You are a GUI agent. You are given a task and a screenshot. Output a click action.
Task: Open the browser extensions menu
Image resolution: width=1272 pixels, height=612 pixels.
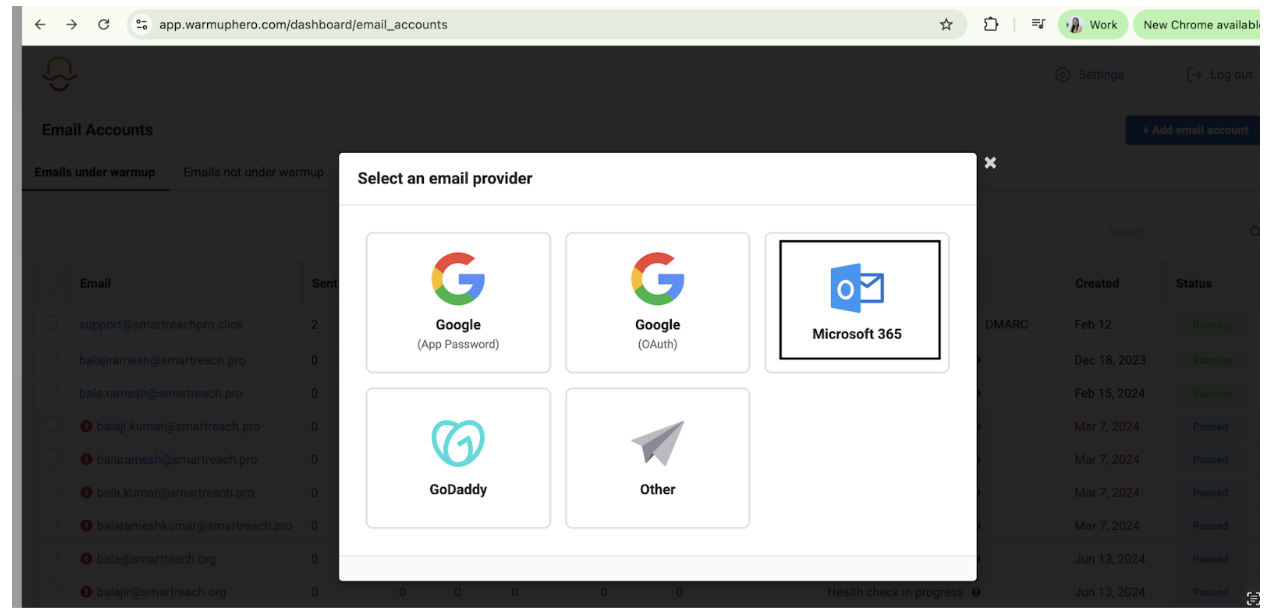991,25
